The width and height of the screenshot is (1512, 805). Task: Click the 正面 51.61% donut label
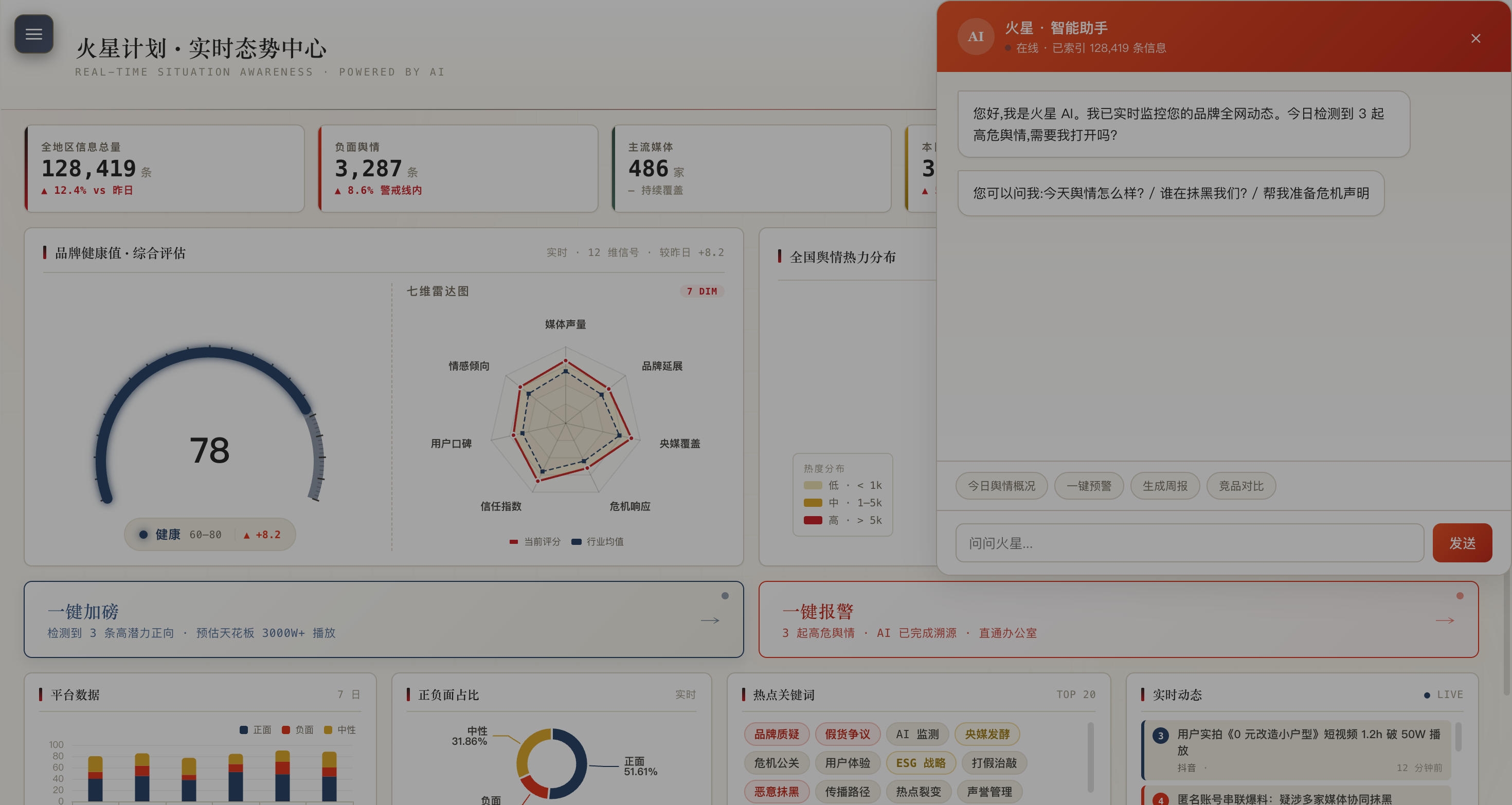[x=640, y=766]
